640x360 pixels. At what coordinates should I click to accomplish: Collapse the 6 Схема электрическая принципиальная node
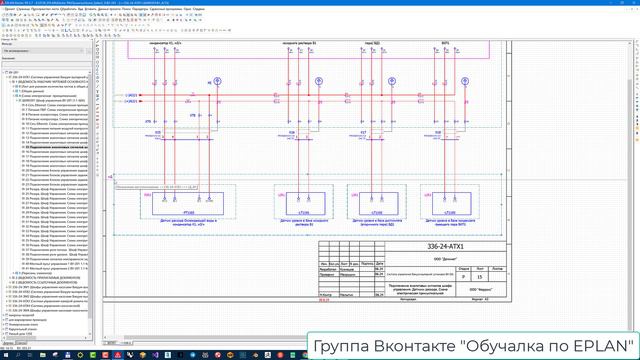tap(13, 96)
